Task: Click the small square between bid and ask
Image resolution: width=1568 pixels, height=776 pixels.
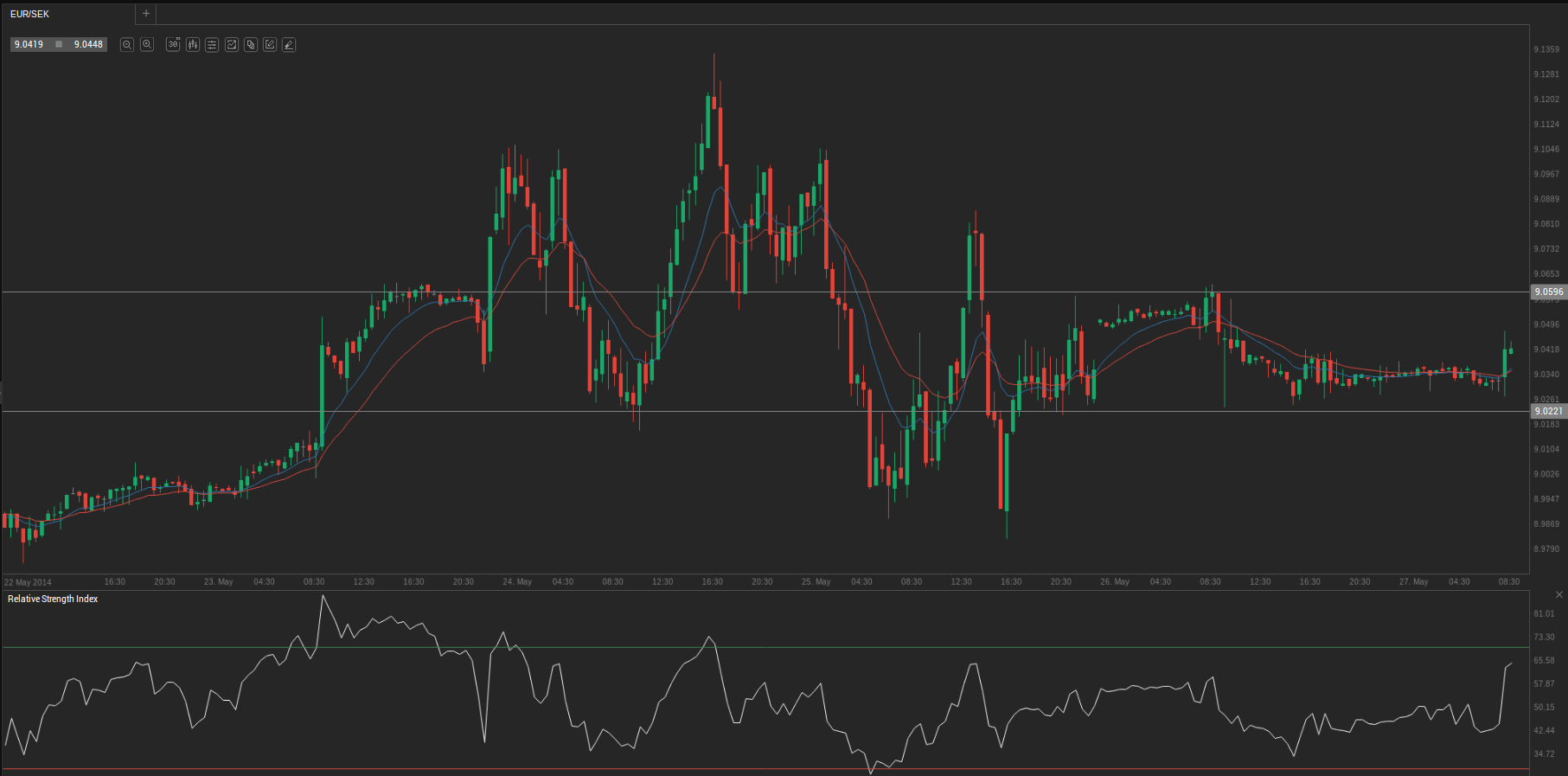Action: pyautogui.click(x=59, y=44)
